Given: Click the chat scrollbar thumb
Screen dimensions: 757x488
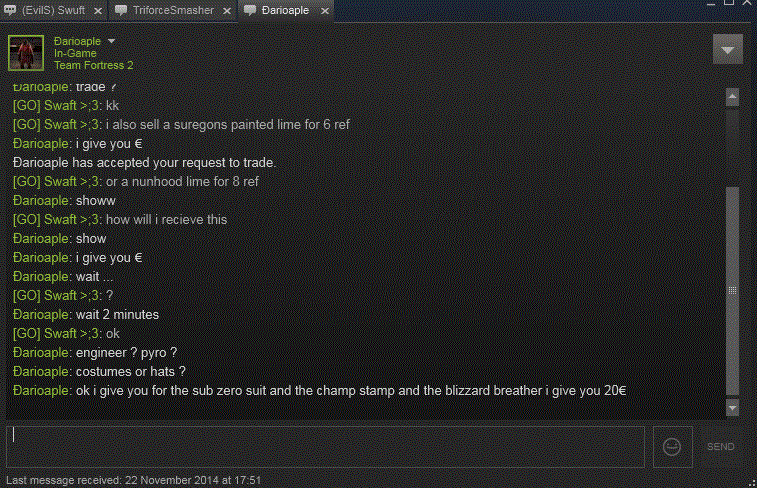Looking at the screenshot, I should click(732, 290).
